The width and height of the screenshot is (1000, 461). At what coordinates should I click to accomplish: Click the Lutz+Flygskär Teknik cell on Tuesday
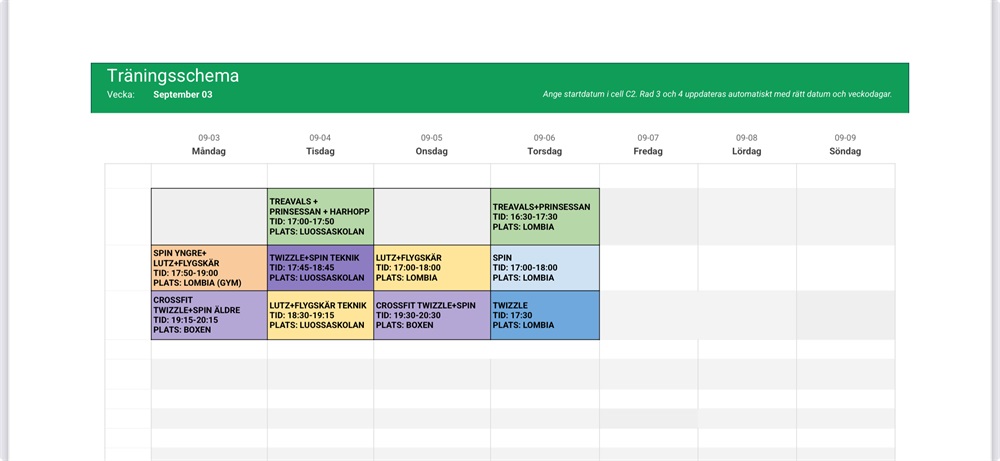(320, 315)
